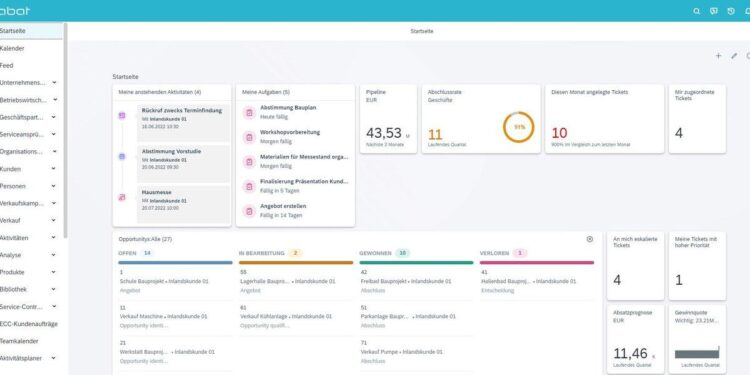
Task: Expand the Betriebswirtsch... sidebar chevron
Action: click(x=55, y=100)
